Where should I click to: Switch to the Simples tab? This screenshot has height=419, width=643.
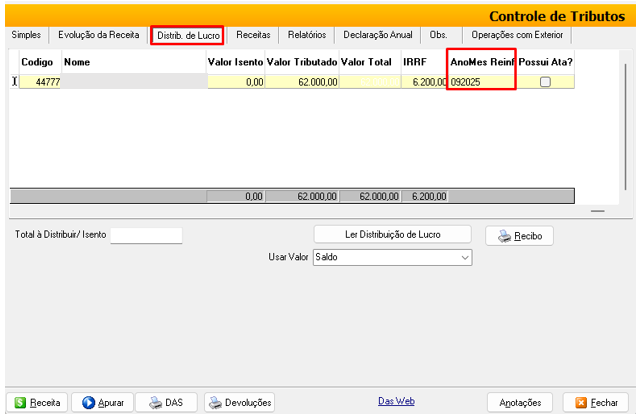[x=27, y=34]
